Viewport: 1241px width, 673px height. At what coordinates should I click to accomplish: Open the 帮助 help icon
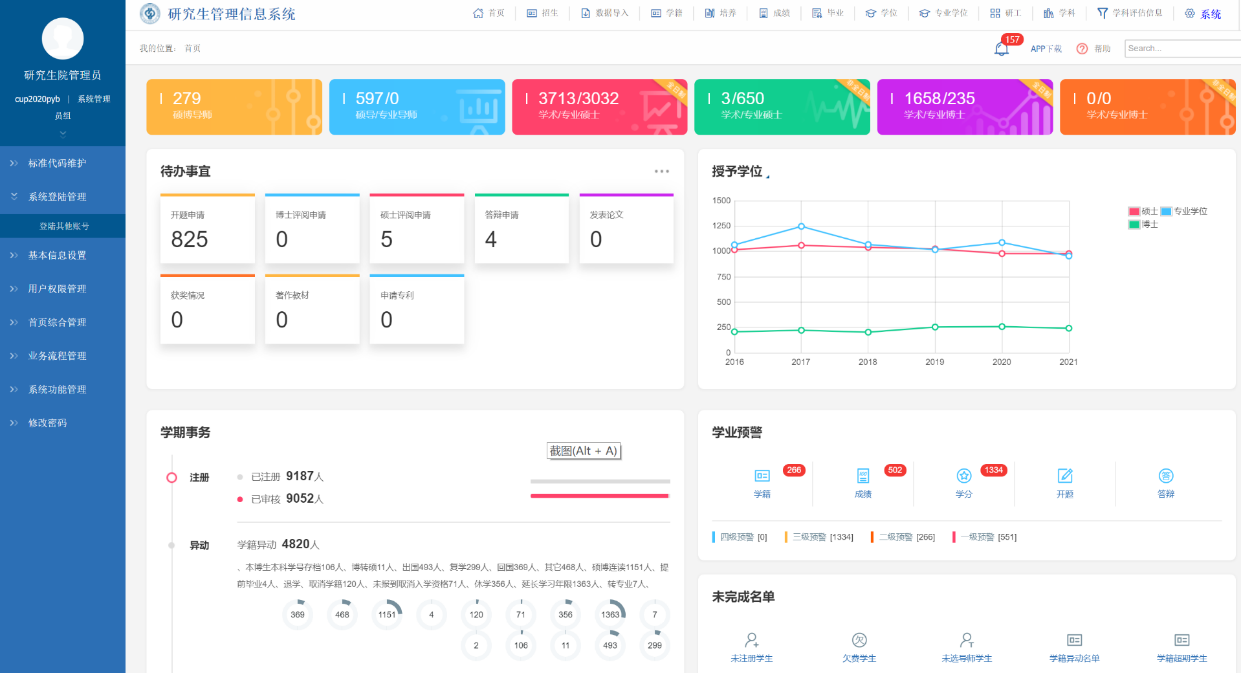1082,48
